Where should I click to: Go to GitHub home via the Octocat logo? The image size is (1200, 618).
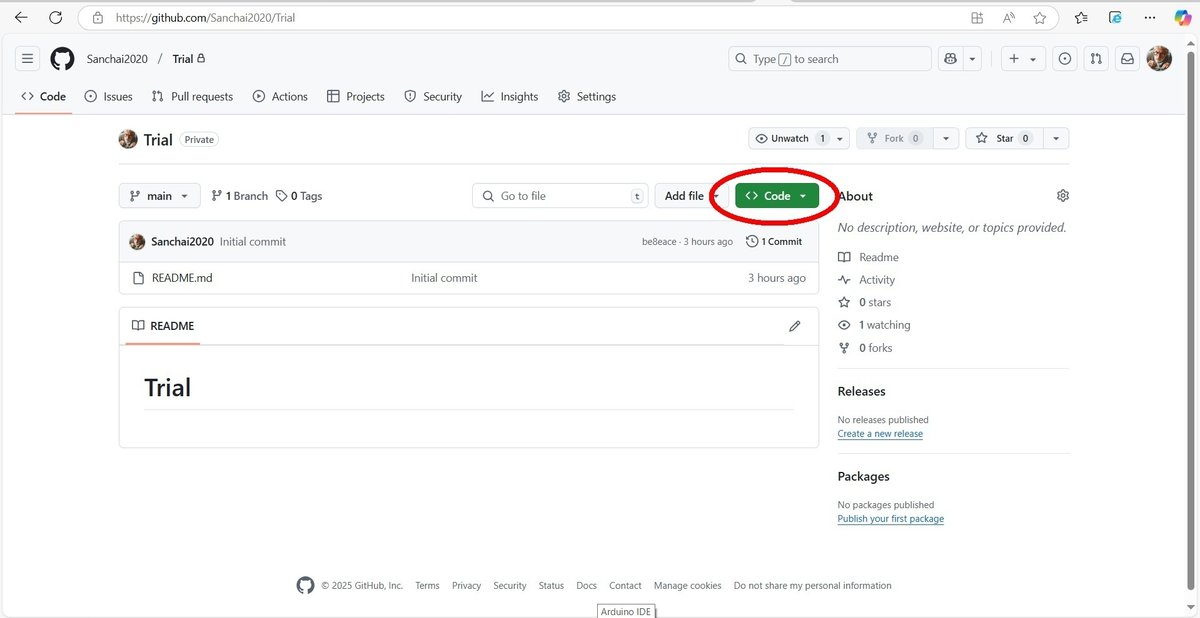click(x=62, y=59)
